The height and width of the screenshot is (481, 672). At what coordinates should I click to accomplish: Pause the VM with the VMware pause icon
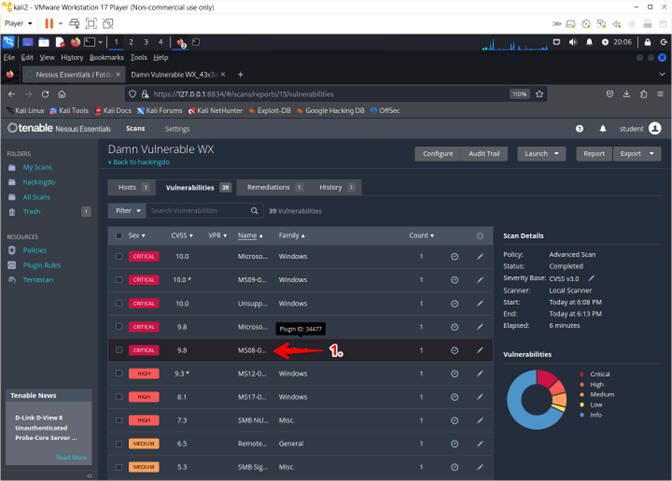[x=49, y=23]
